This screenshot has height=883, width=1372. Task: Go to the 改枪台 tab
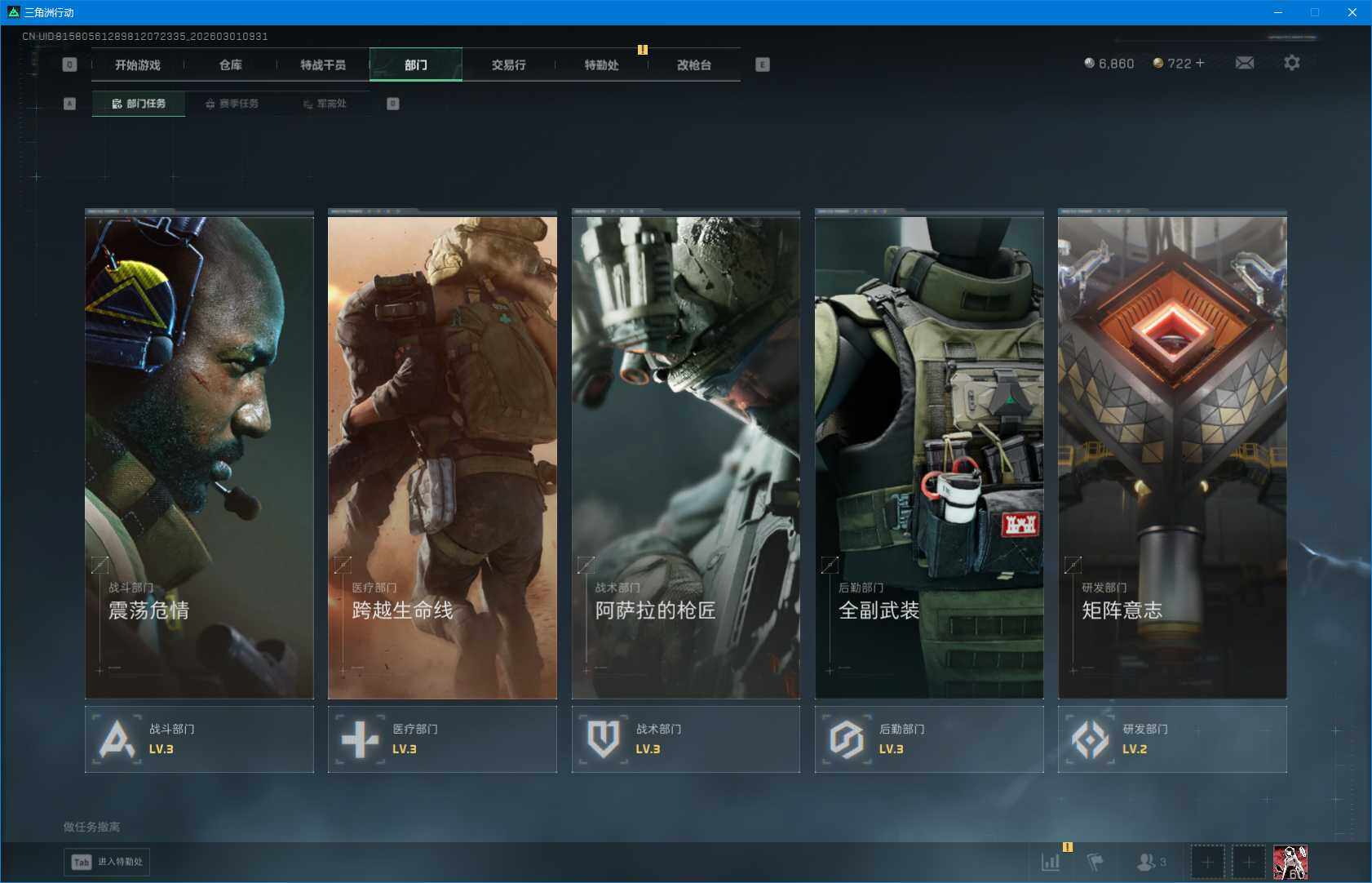(x=693, y=64)
